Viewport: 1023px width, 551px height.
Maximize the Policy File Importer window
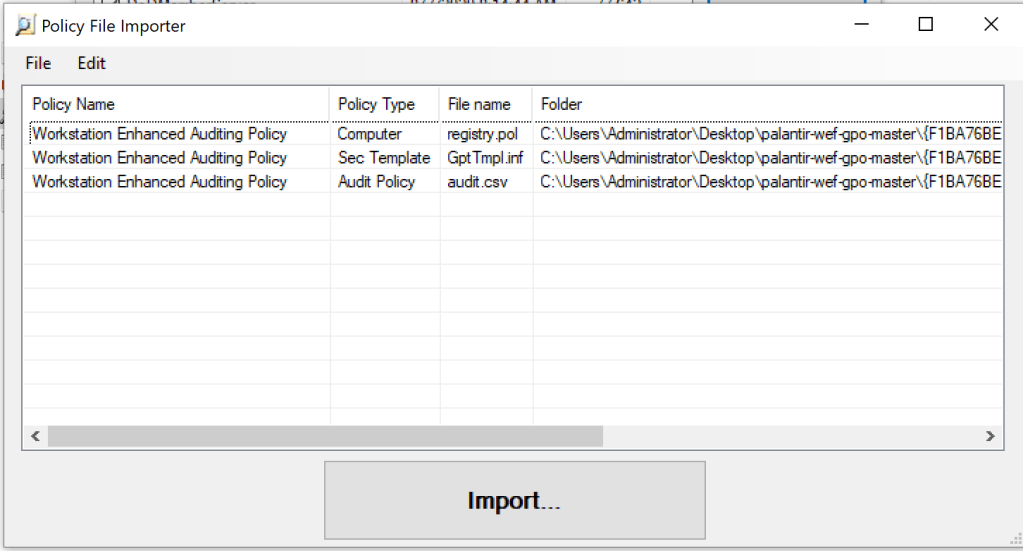[925, 25]
